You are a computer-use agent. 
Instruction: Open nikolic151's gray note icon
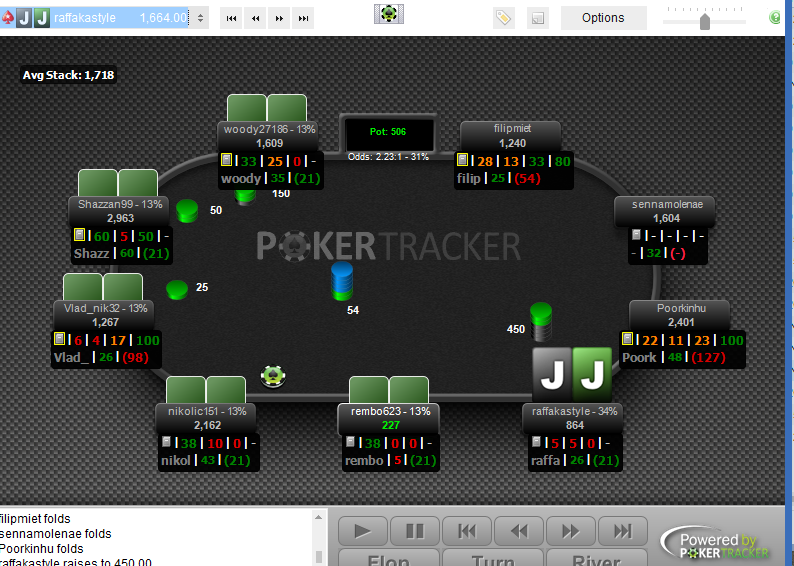(x=166, y=442)
